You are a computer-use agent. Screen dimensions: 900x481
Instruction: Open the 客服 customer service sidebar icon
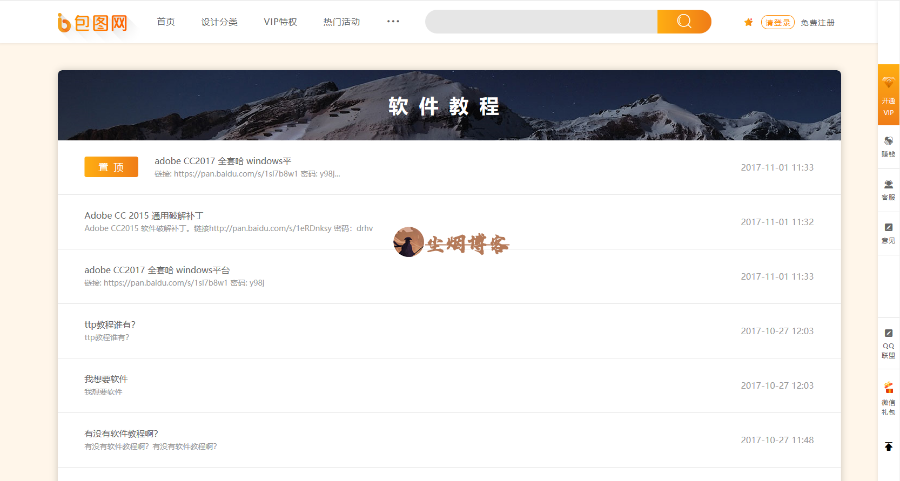pos(889,189)
